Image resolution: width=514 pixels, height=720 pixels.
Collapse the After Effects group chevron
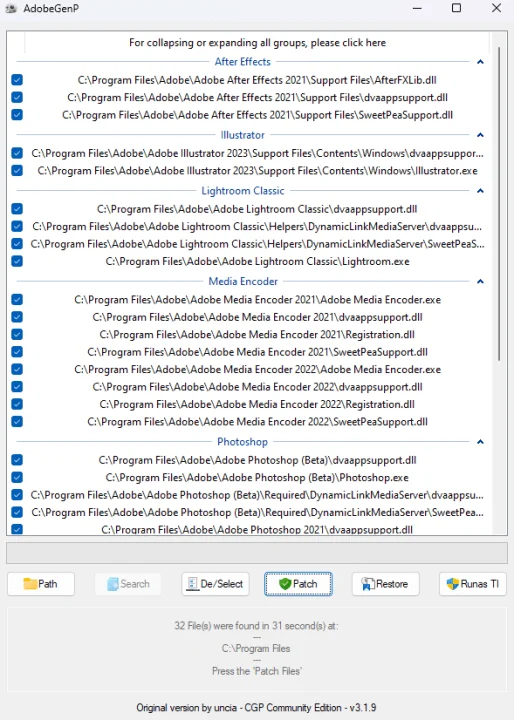(x=480, y=62)
